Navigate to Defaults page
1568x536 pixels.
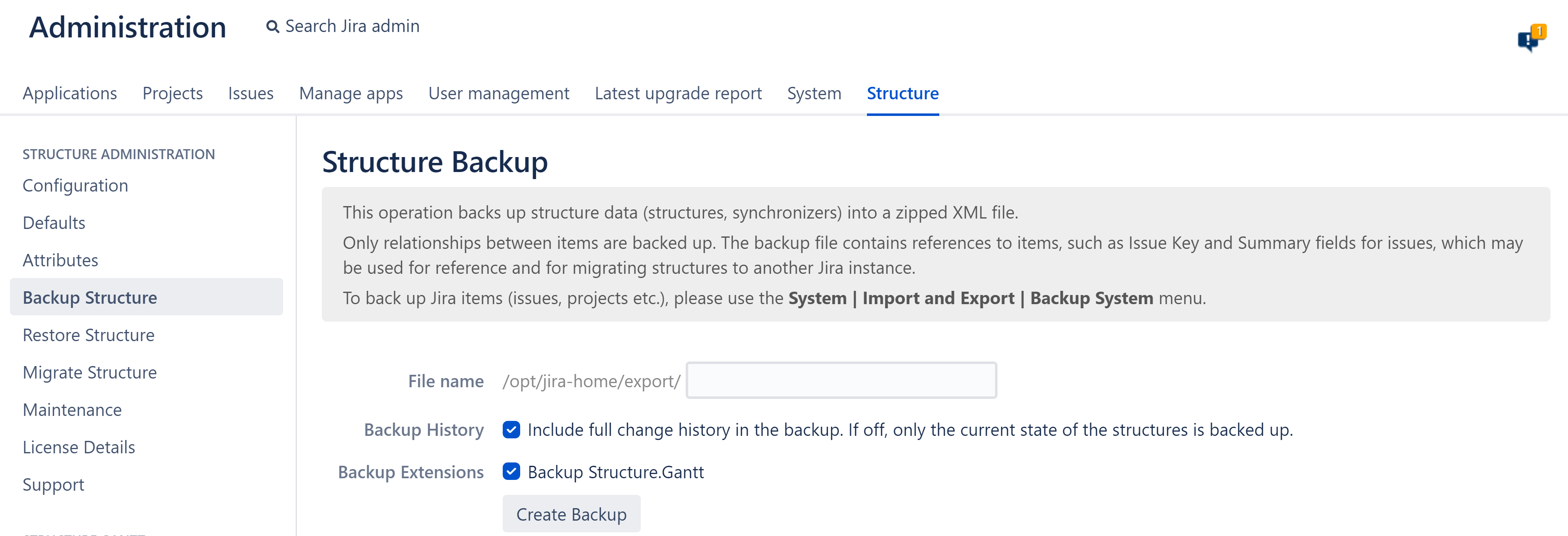(x=54, y=223)
